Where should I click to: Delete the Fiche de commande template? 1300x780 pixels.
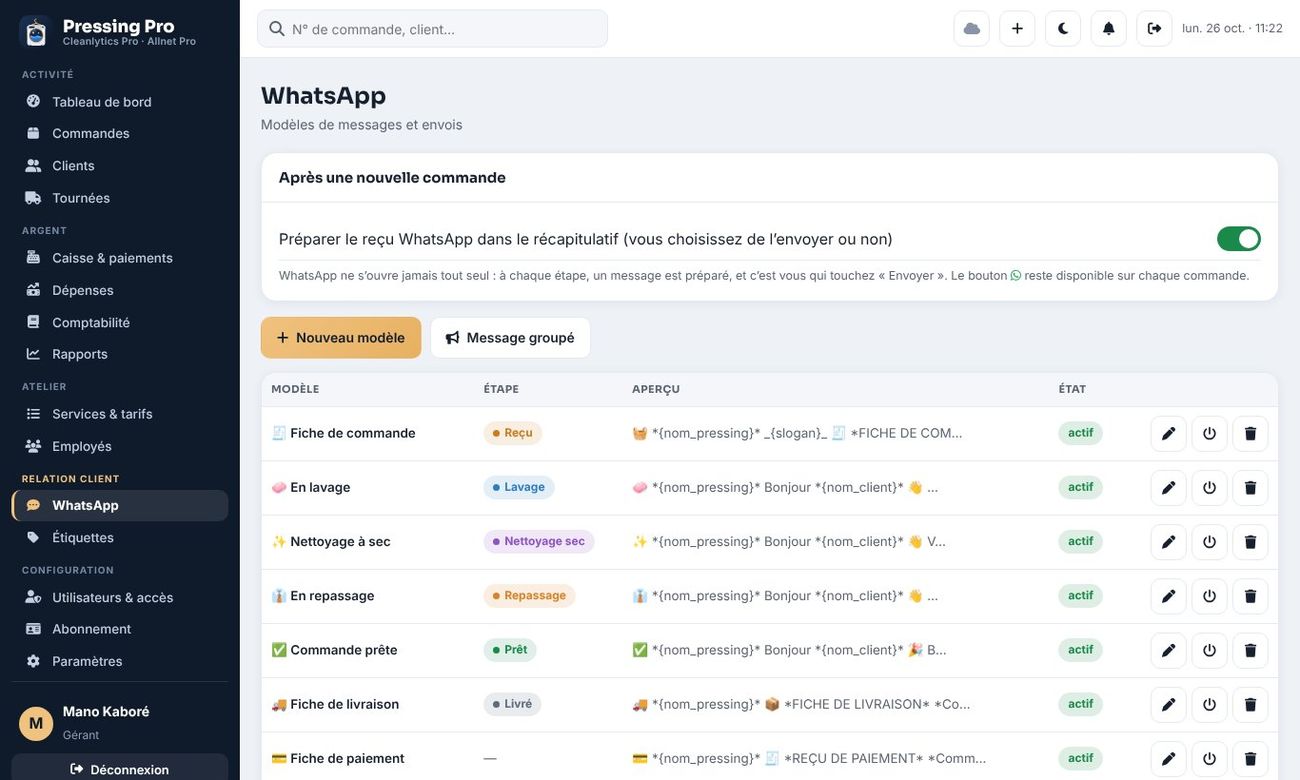1250,434
